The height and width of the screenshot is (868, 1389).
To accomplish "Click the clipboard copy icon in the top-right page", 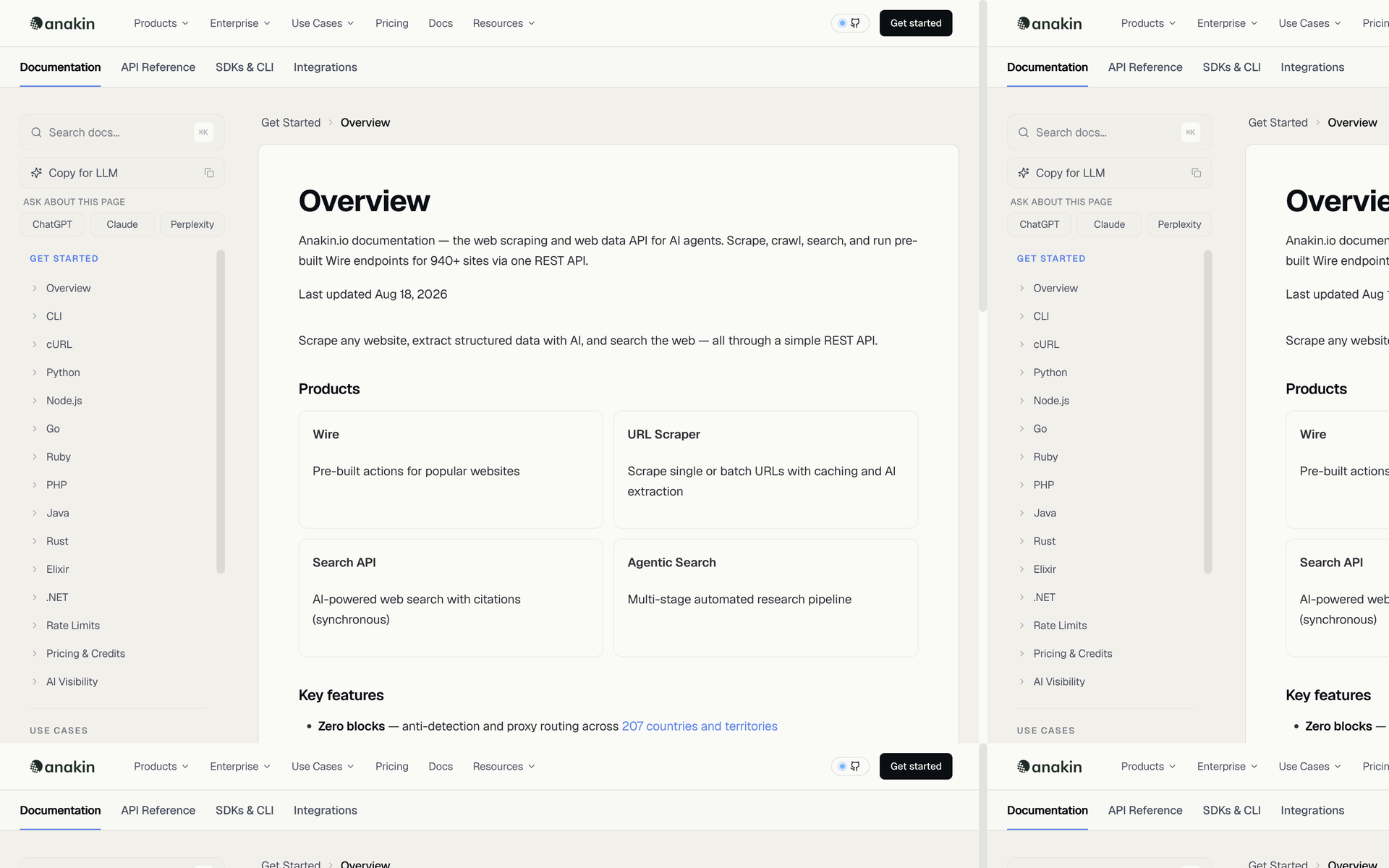I will pyautogui.click(x=1197, y=173).
